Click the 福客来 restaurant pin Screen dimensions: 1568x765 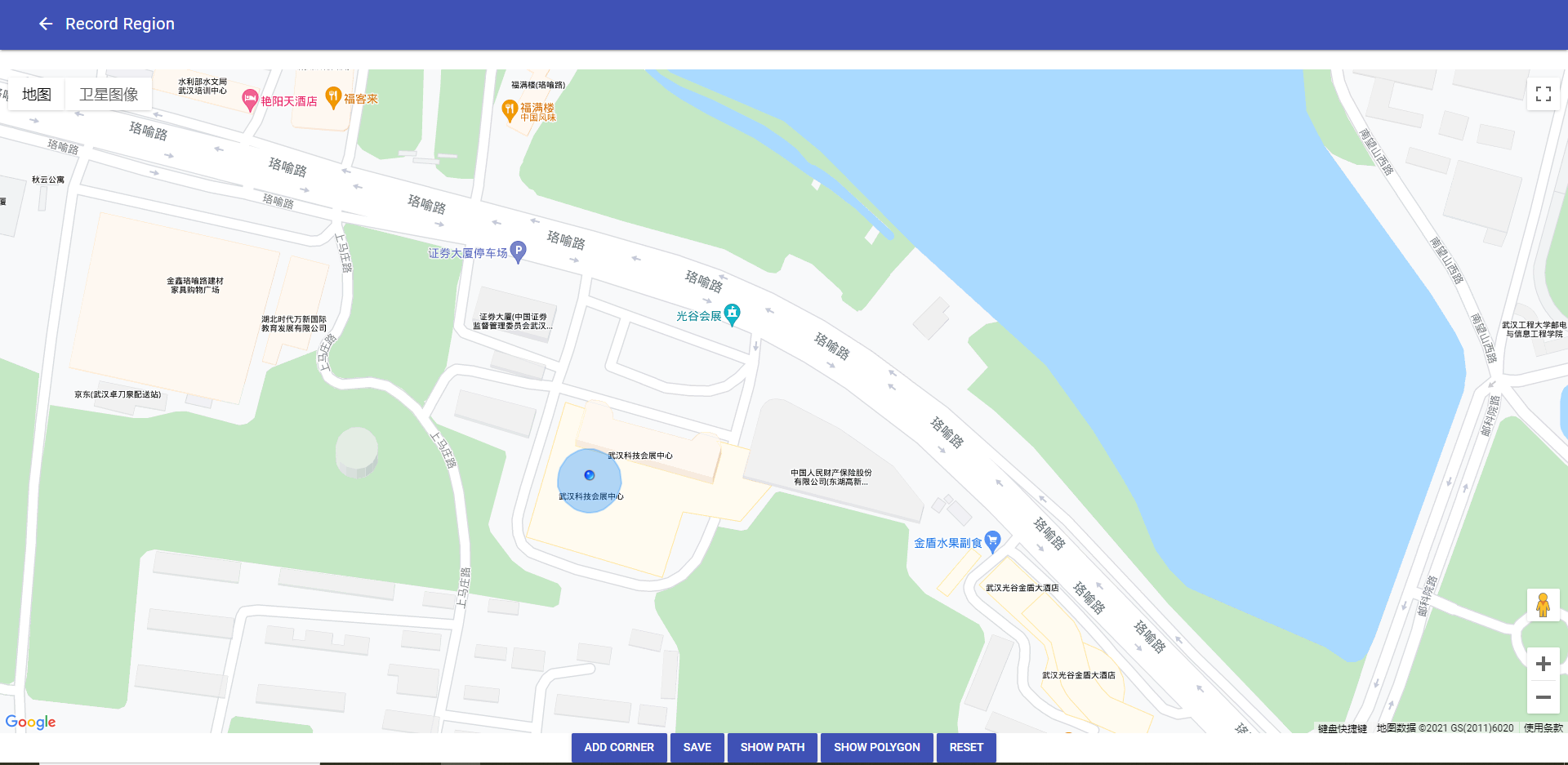point(332,97)
